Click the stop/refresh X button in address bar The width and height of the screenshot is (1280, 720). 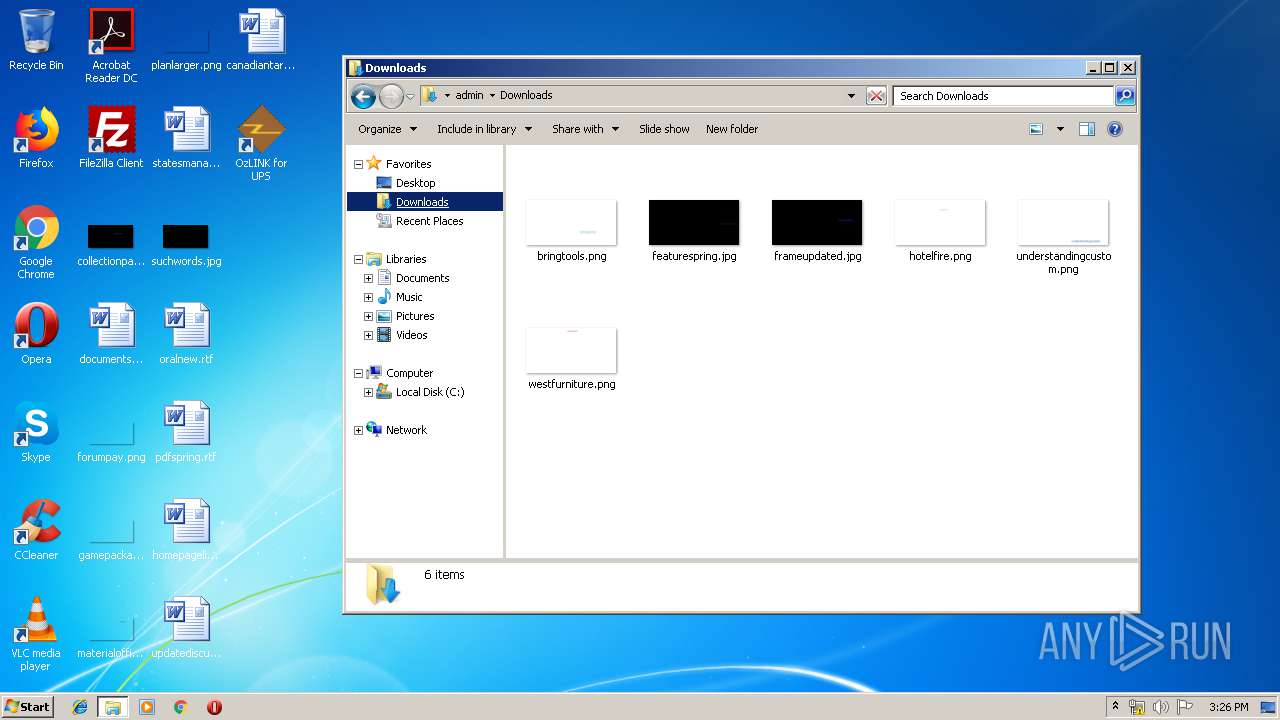(x=876, y=96)
